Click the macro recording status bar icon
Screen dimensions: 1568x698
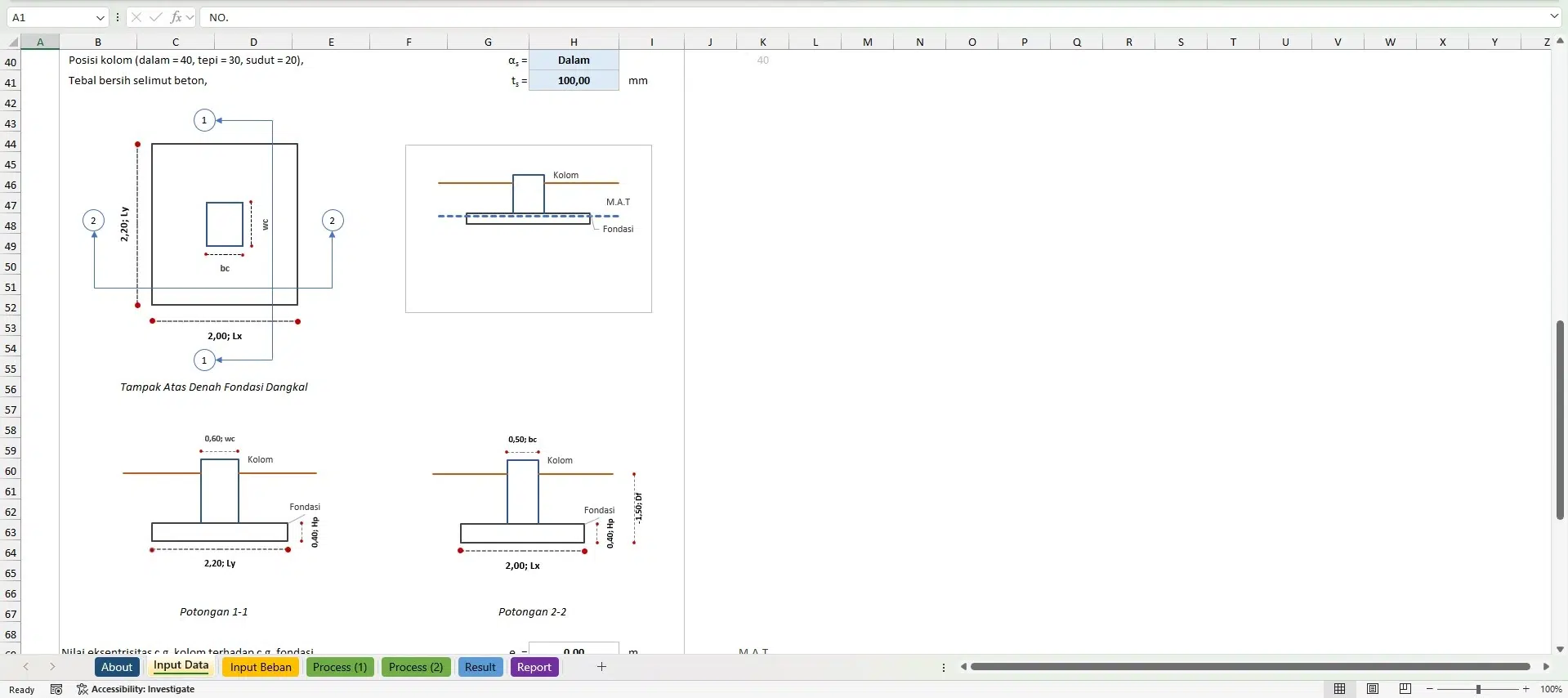[56, 689]
